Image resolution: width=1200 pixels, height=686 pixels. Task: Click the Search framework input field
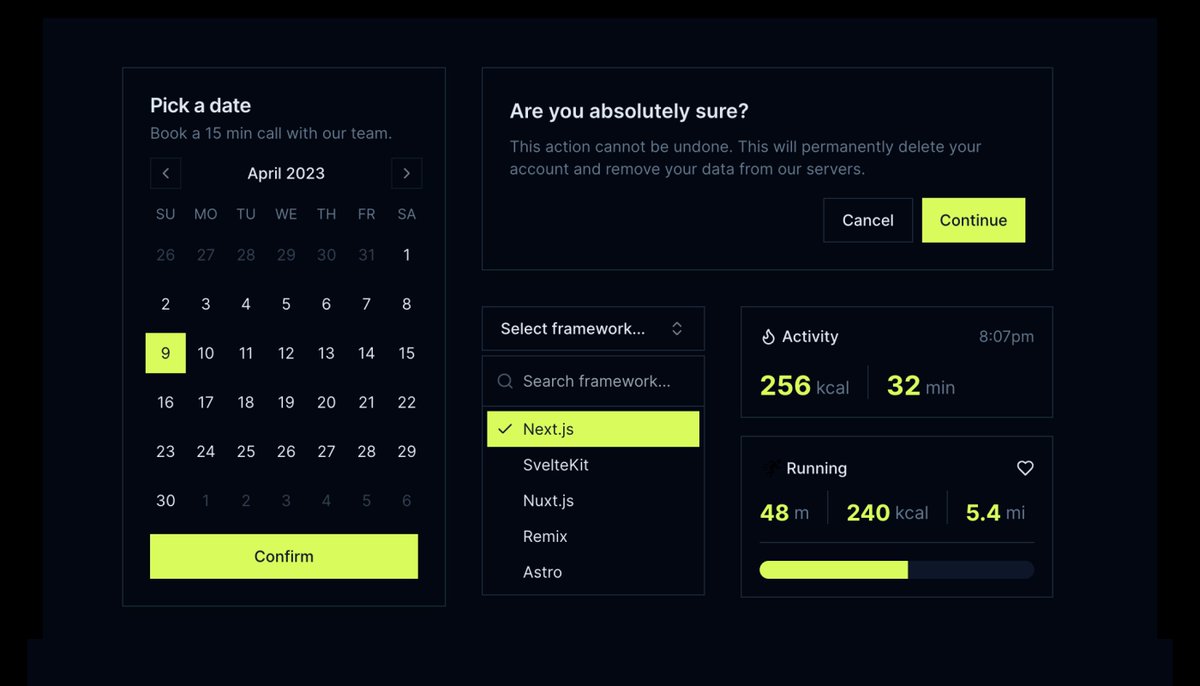(593, 381)
